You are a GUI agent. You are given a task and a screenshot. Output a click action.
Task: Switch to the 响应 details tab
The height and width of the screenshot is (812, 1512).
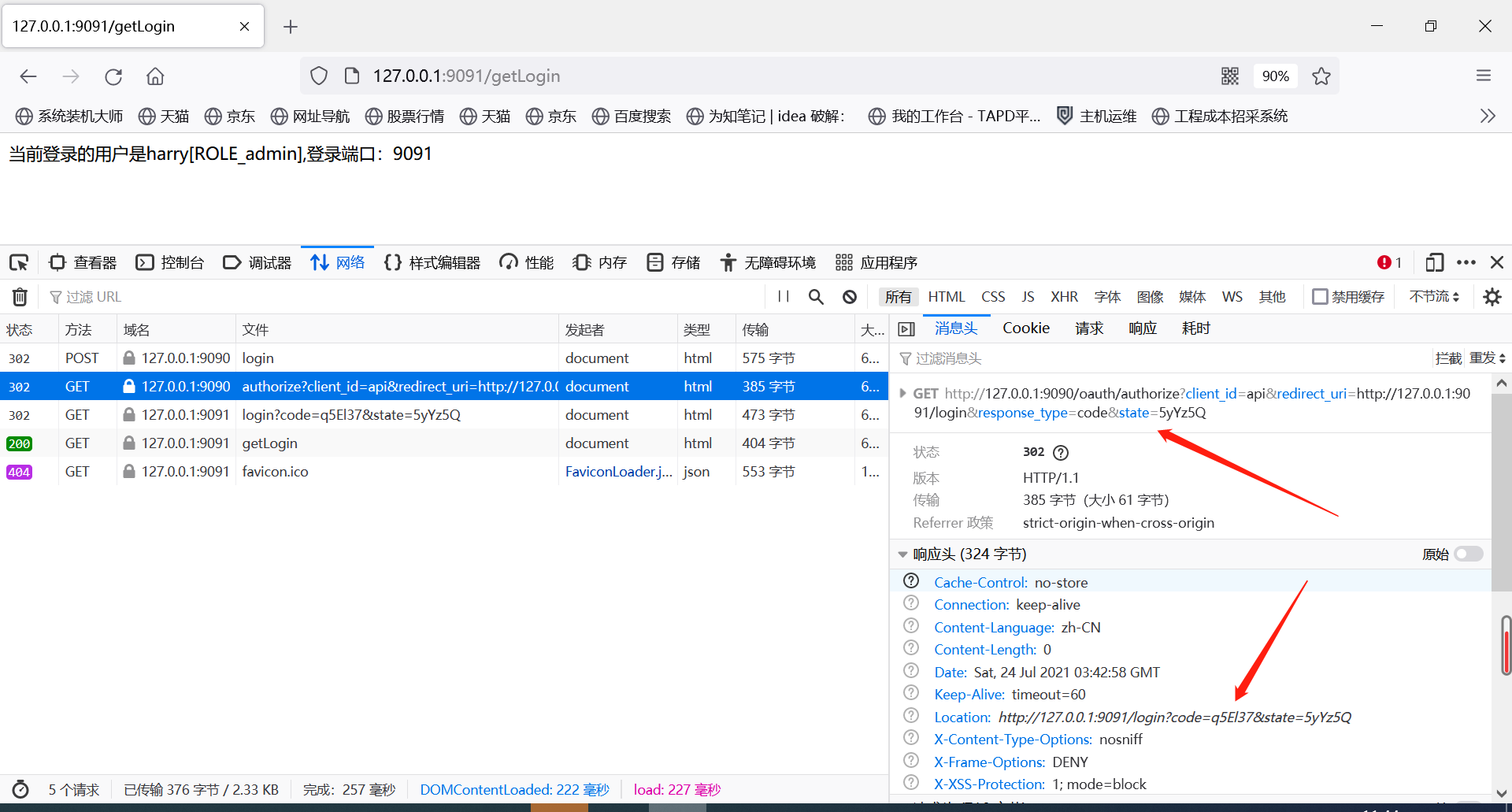1143,328
